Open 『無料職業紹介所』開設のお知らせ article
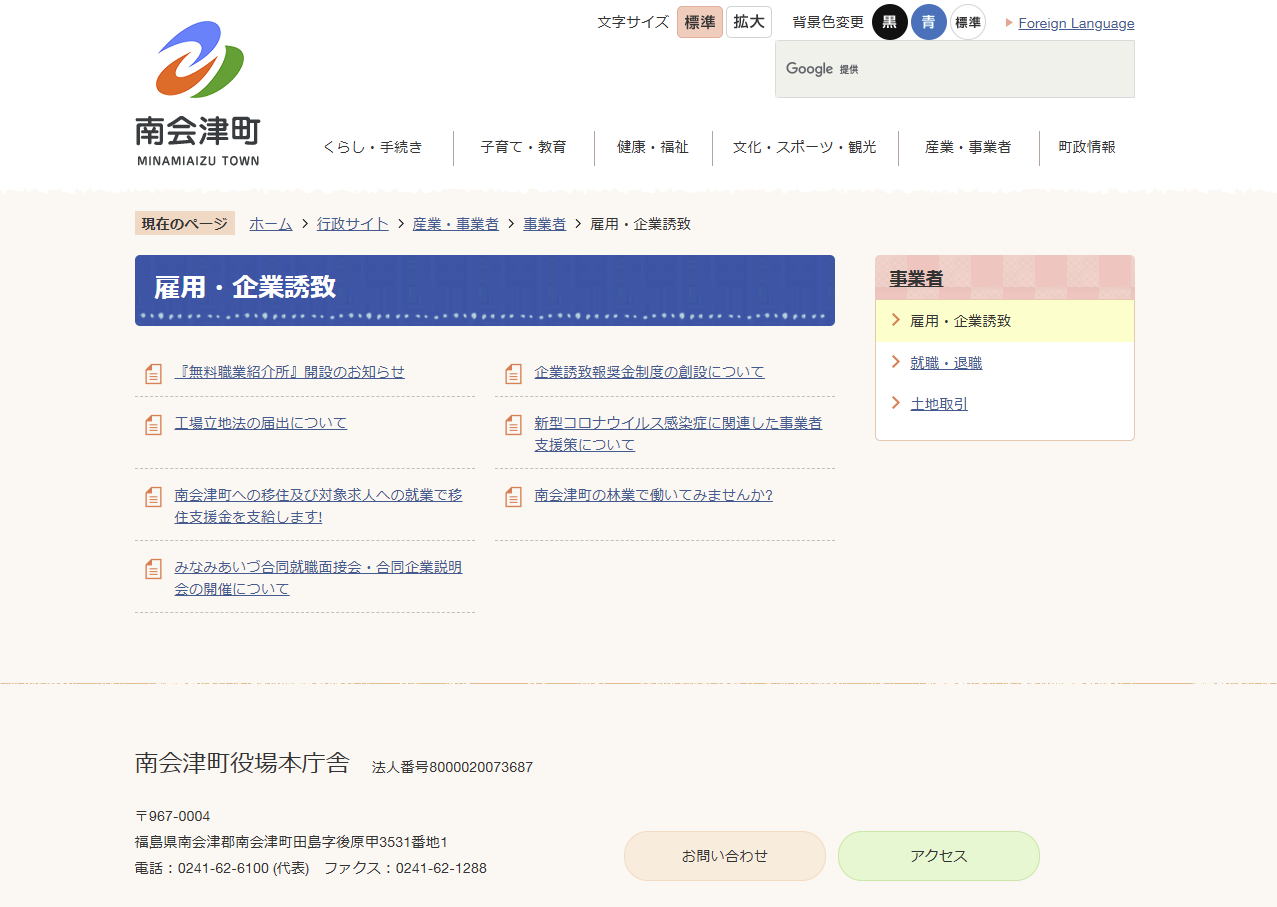Viewport: 1277px width, 907px height. tap(290, 372)
